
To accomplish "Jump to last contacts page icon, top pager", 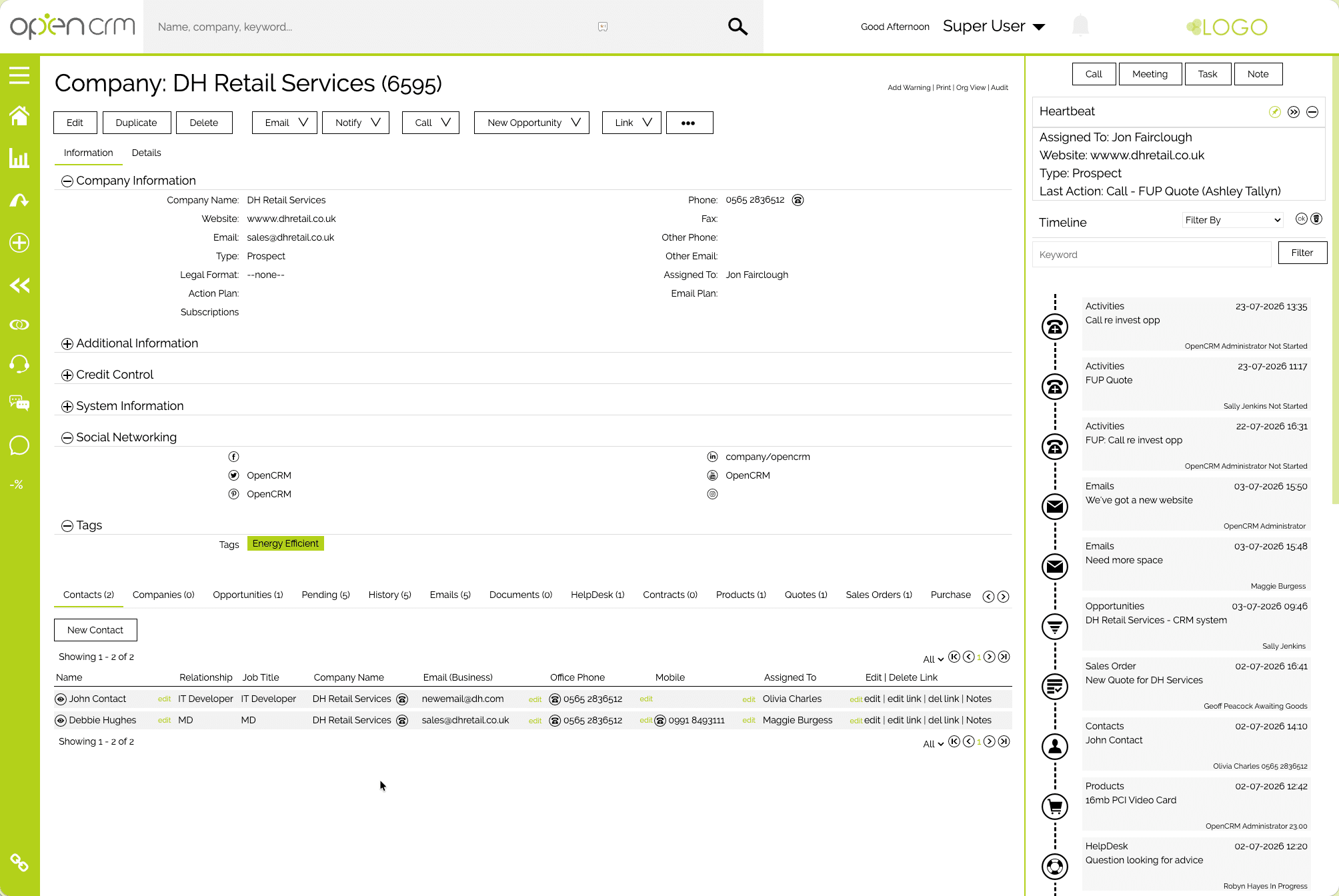I will point(1004,657).
